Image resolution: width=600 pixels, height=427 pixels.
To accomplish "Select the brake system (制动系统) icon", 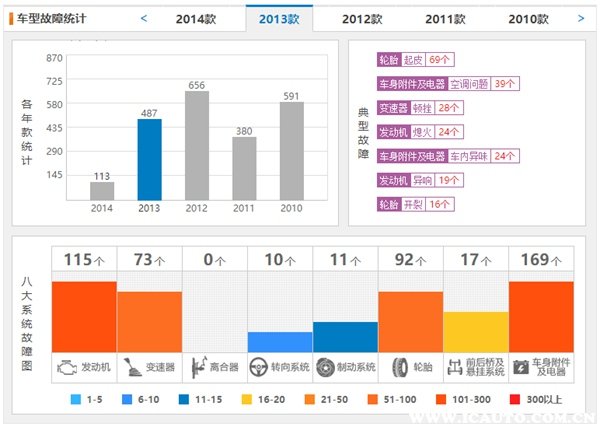I will tap(326, 367).
